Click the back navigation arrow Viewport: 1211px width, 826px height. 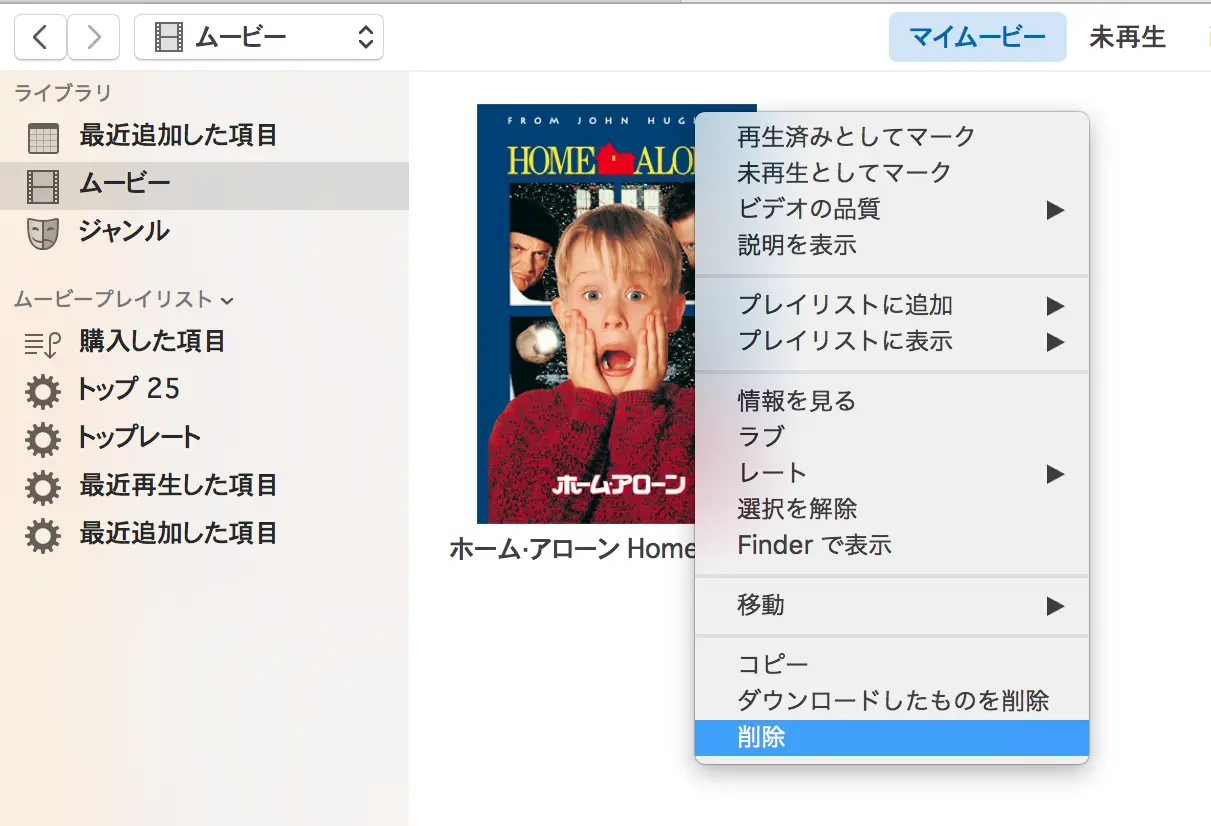[40, 38]
